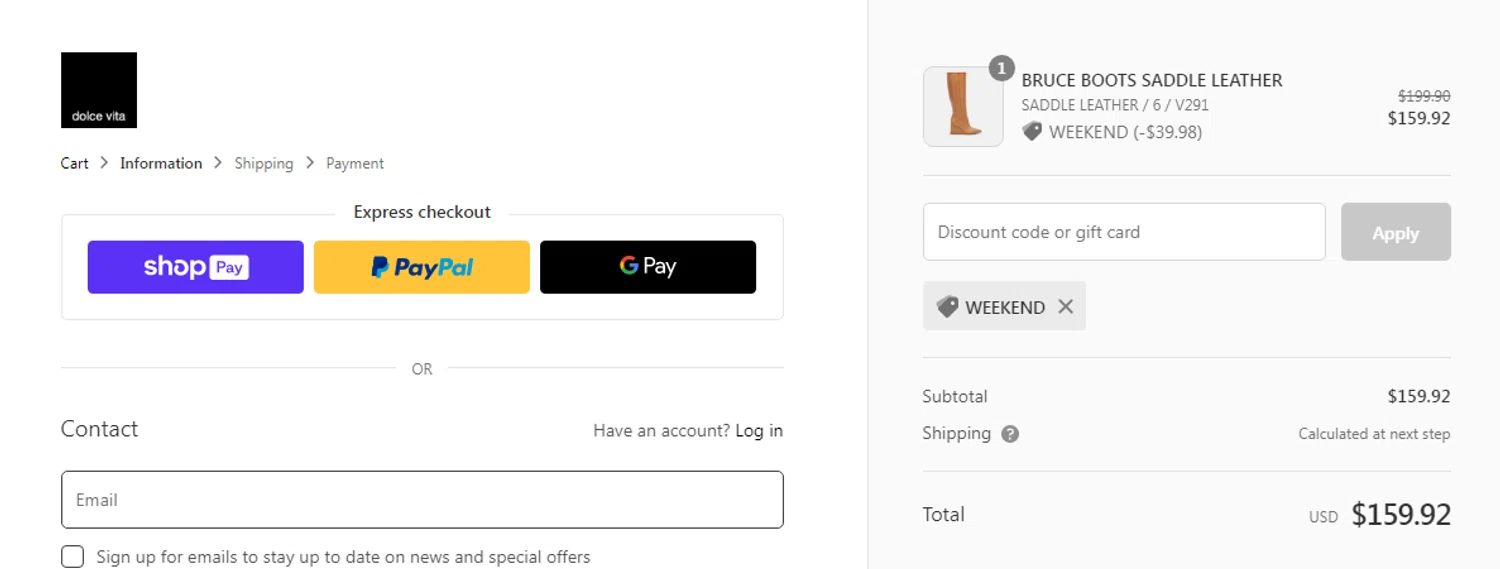Jump to the Payment breadcrumb step

[355, 163]
